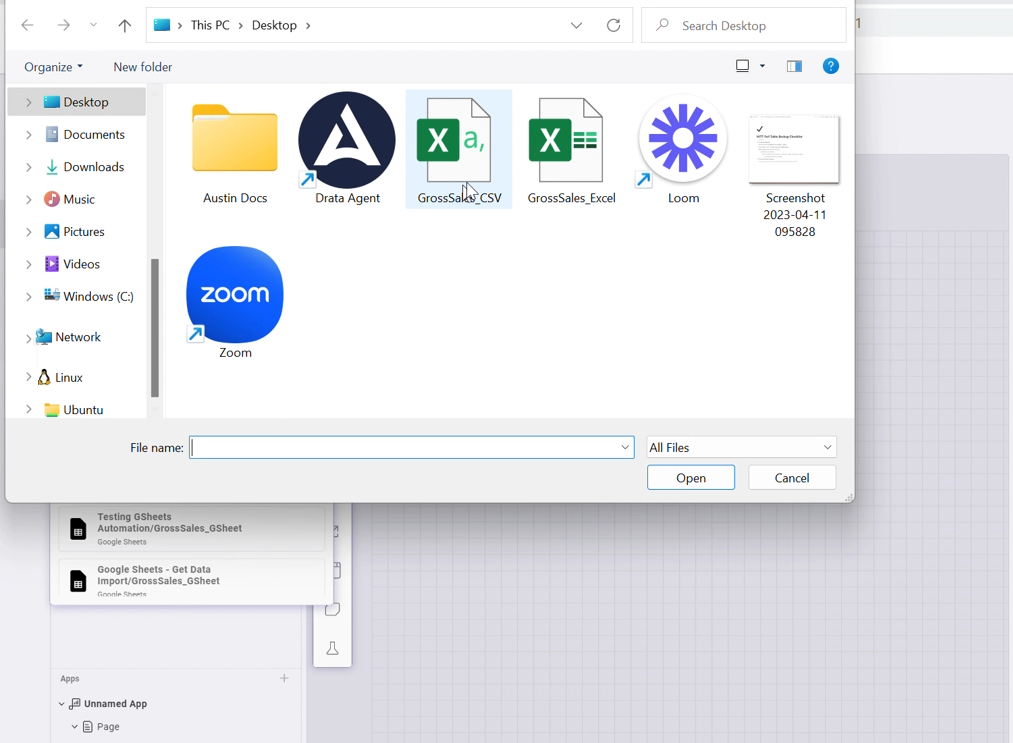The image size is (1013, 743).
Task: Click the rounded shape icon in toolbar
Action: coord(332,609)
